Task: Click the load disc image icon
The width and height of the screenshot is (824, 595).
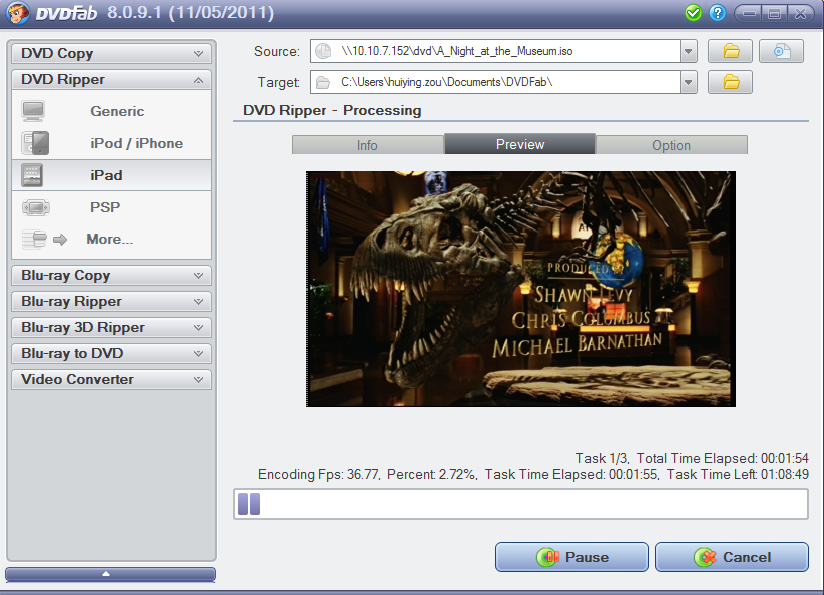Action: (781, 51)
